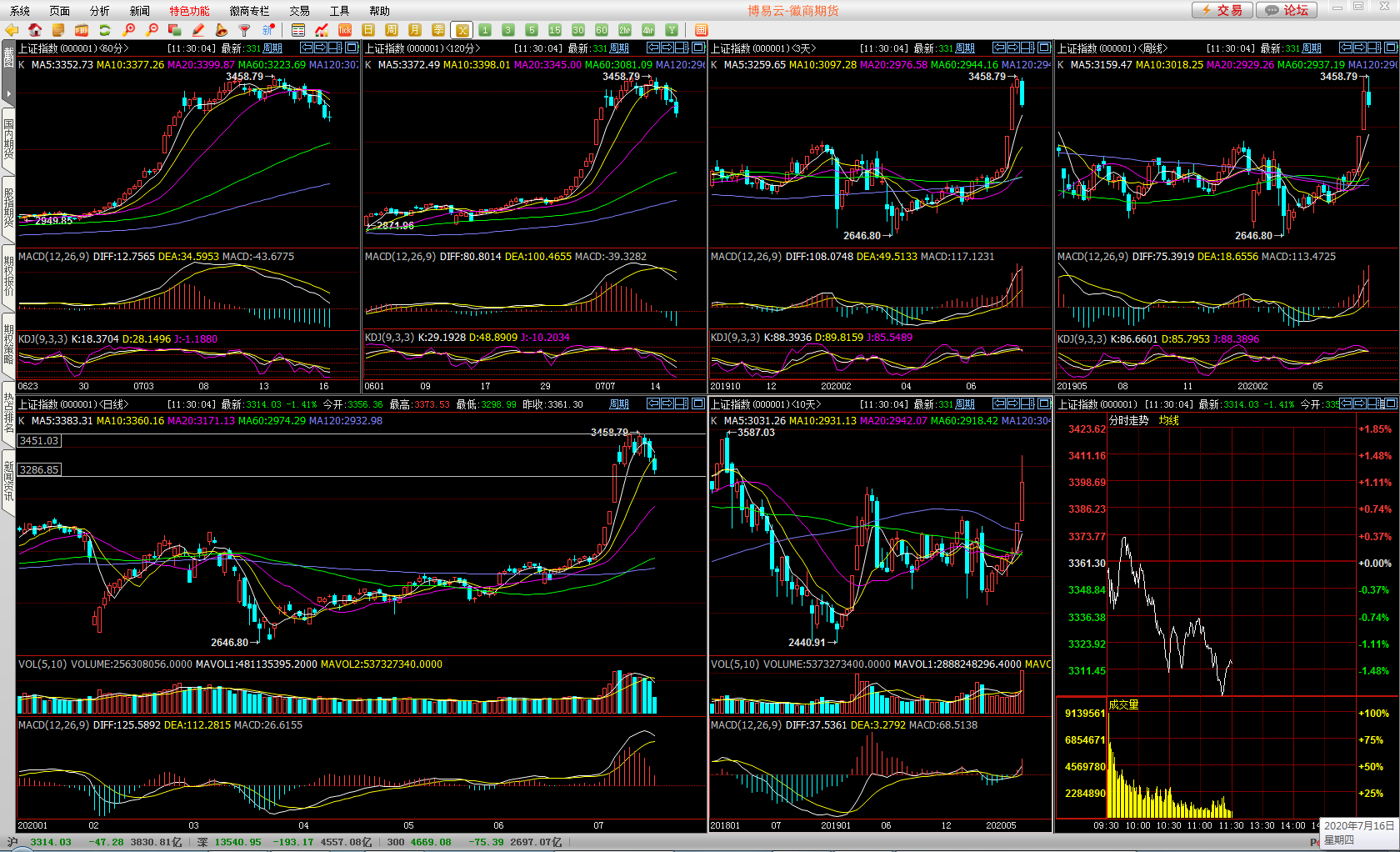Click the 交易 button at top right
The width and height of the screenshot is (1400, 852).
[x=1222, y=10]
